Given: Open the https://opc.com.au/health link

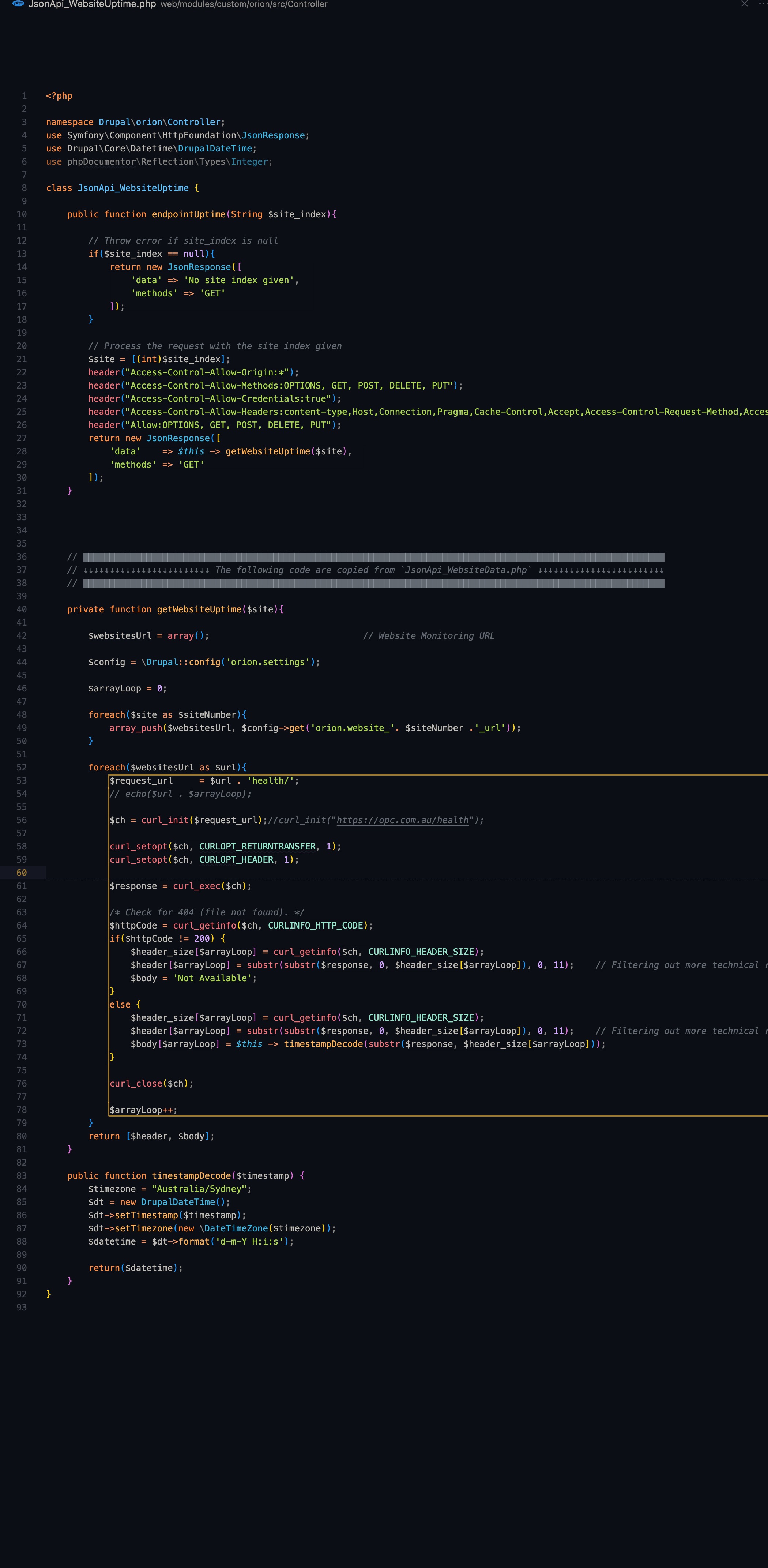Looking at the screenshot, I should click(402, 820).
